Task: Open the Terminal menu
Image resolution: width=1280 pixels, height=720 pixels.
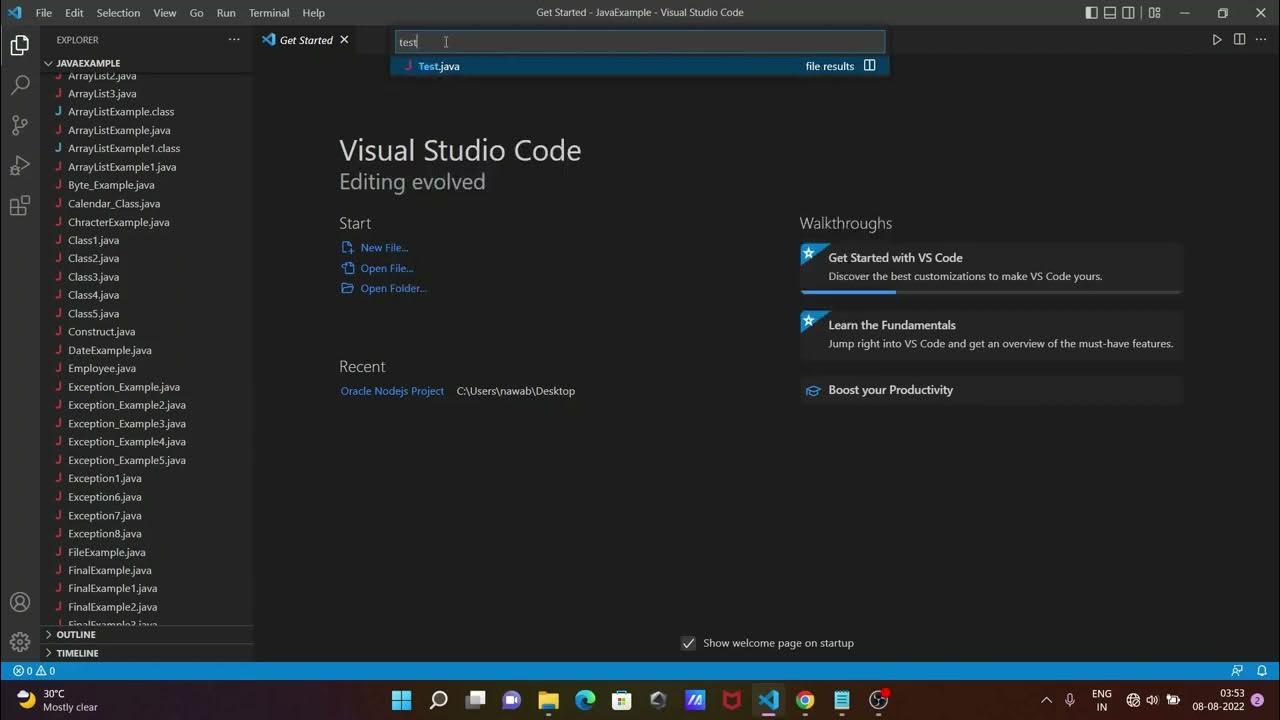Action: [x=269, y=13]
